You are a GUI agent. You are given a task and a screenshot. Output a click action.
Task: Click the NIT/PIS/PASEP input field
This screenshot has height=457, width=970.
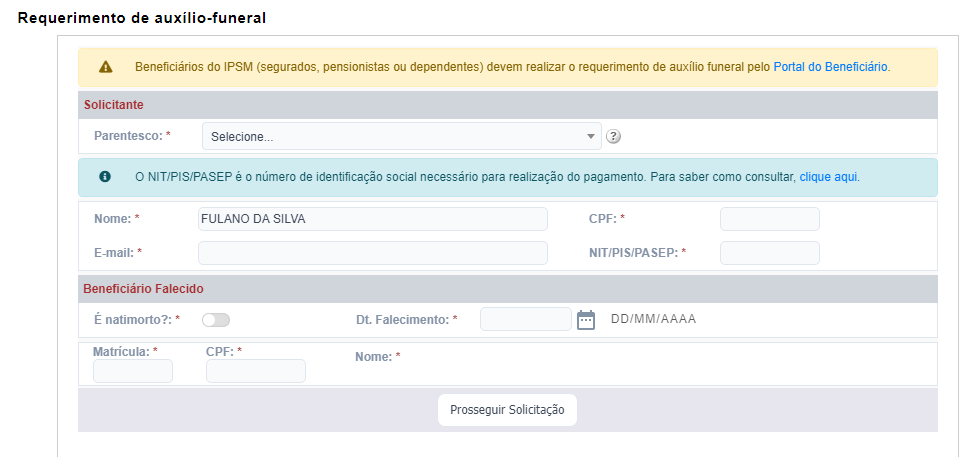pyautogui.click(x=770, y=253)
